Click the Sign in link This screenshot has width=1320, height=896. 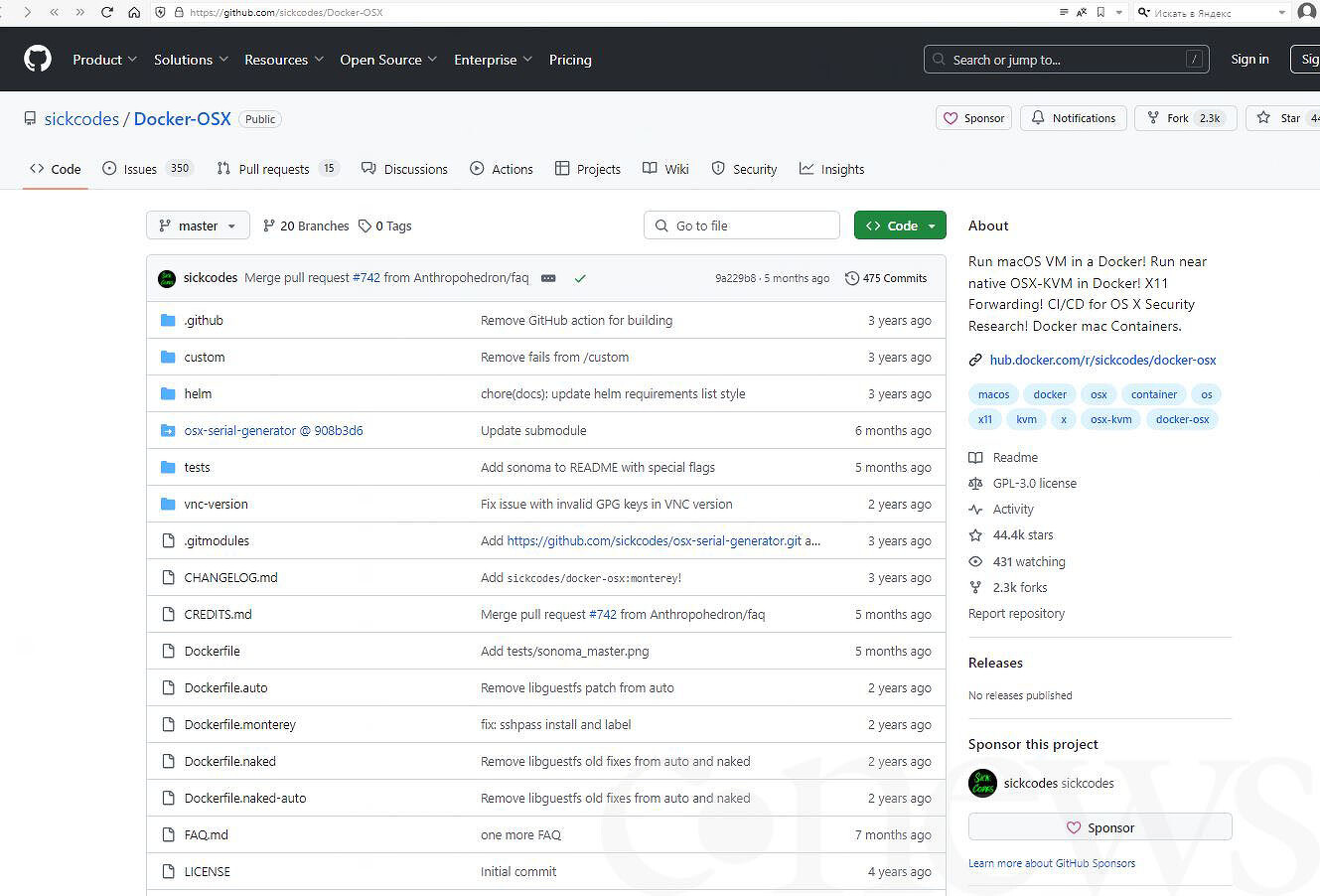click(x=1249, y=60)
